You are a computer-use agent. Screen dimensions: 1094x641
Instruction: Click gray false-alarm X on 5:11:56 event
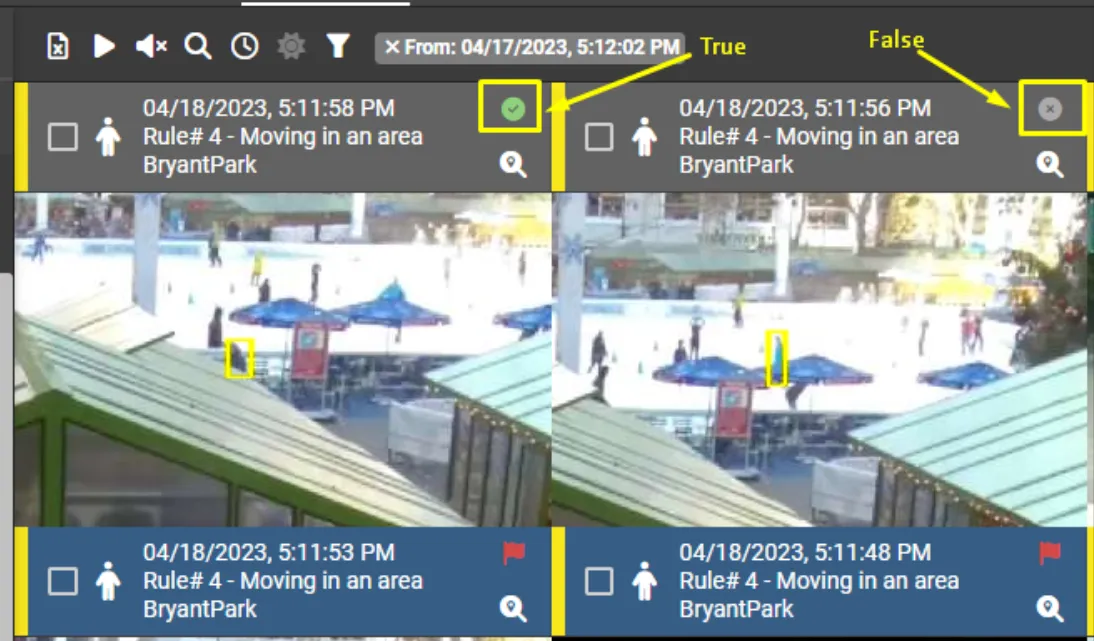tap(1049, 109)
